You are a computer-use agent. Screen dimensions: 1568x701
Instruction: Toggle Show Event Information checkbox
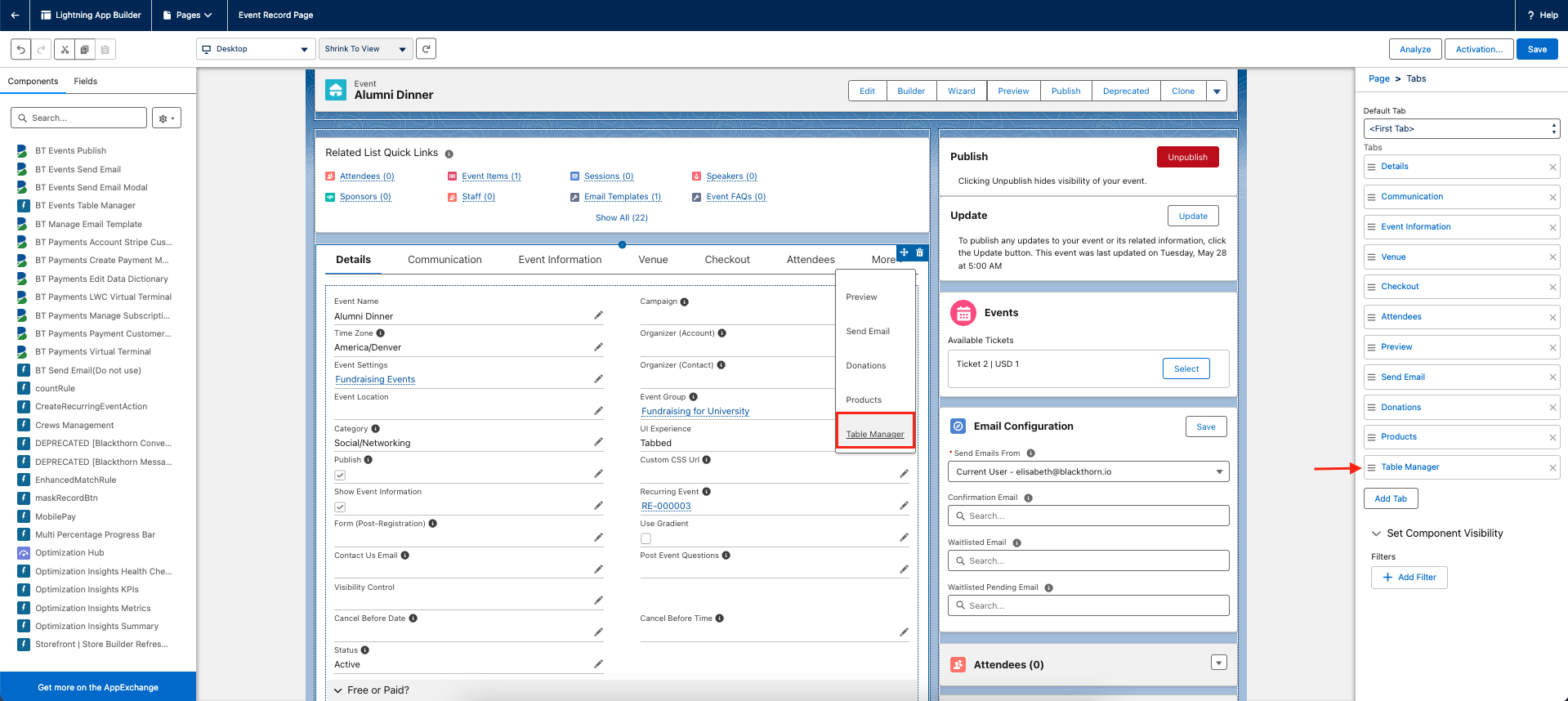coord(340,507)
